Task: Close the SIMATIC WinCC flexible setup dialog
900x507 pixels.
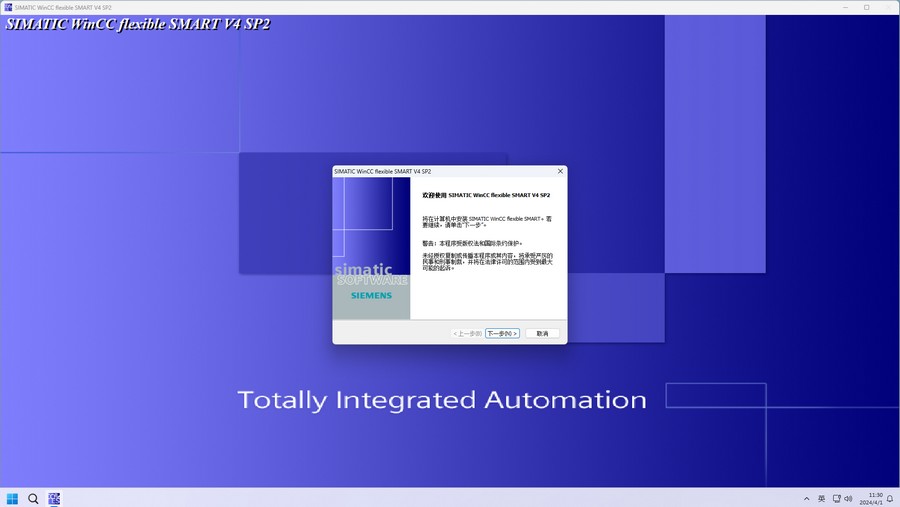Action: coord(560,171)
